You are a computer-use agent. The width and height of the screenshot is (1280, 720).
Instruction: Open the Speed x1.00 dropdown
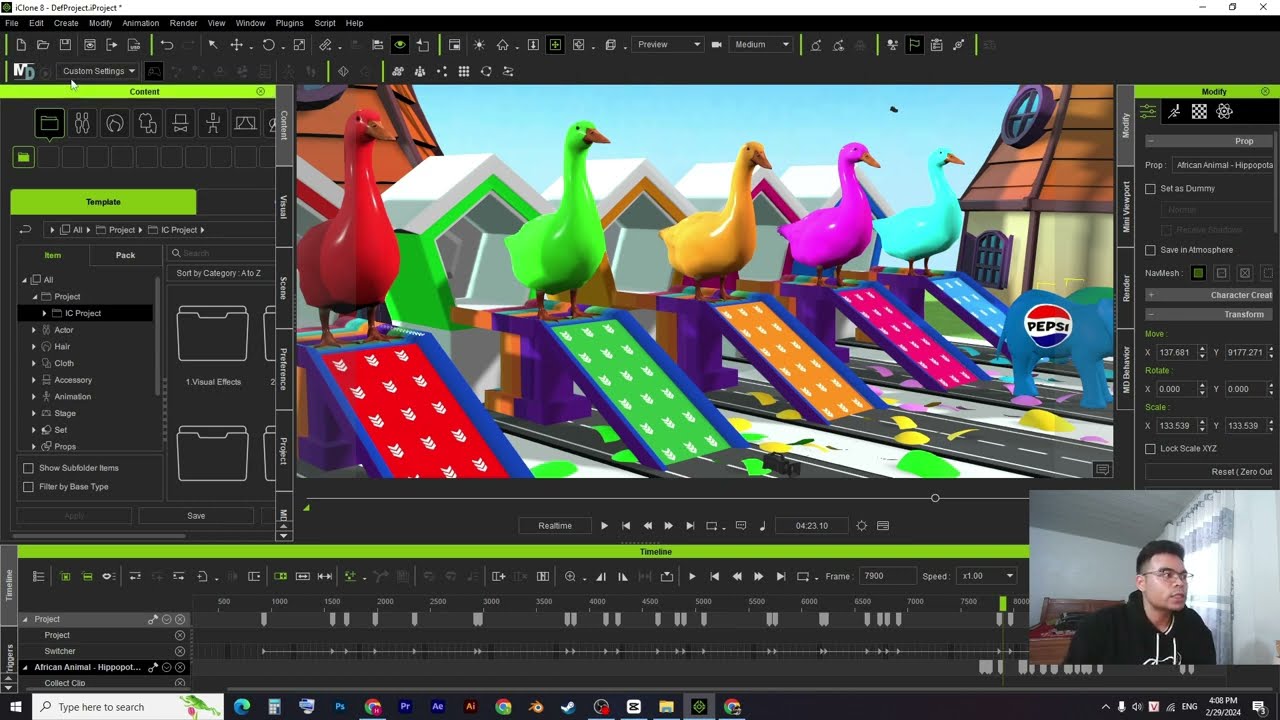(x=987, y=576)
